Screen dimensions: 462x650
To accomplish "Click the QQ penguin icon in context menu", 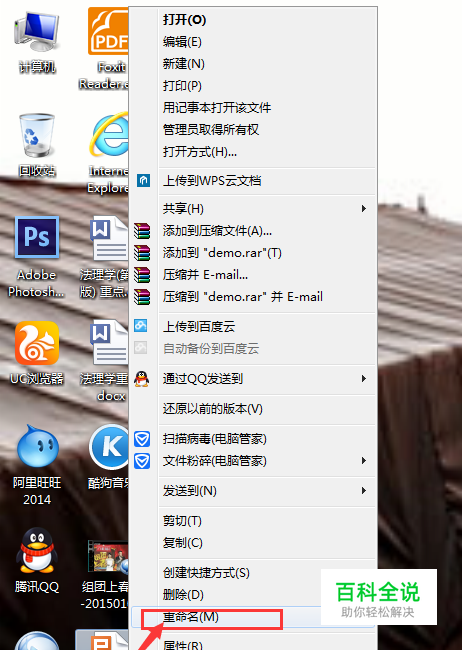I will (x=141, y=378).
